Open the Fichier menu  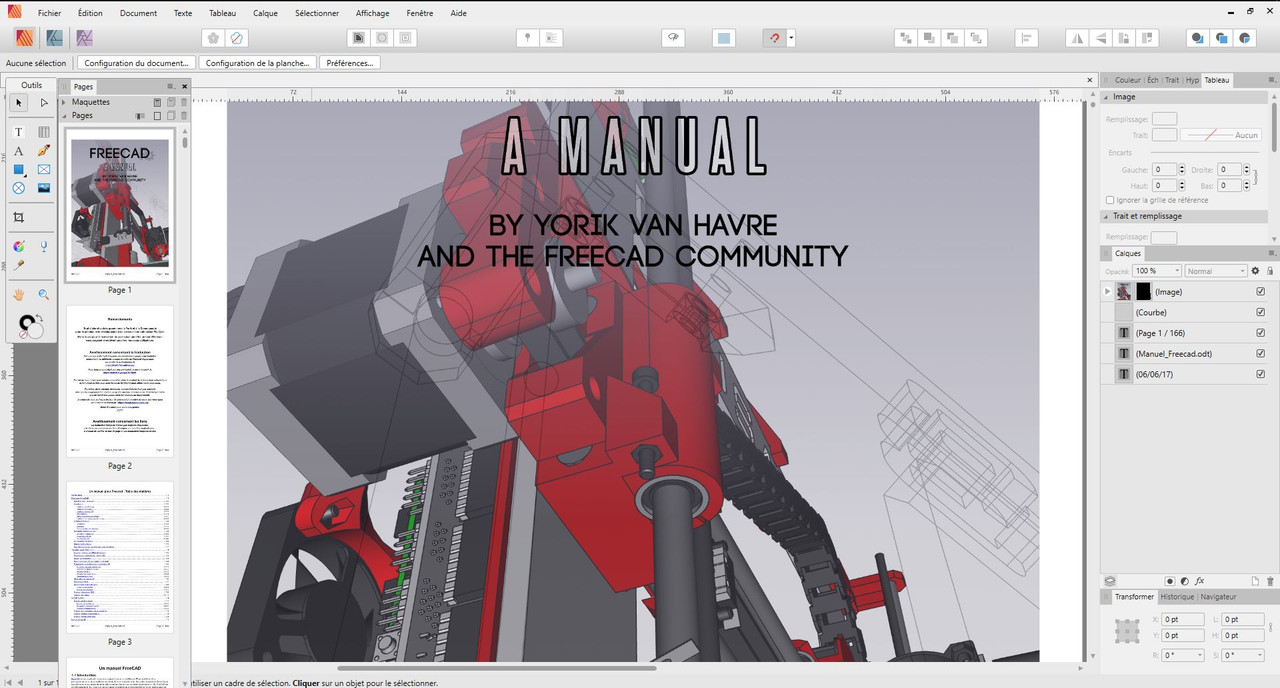[50, 13]
